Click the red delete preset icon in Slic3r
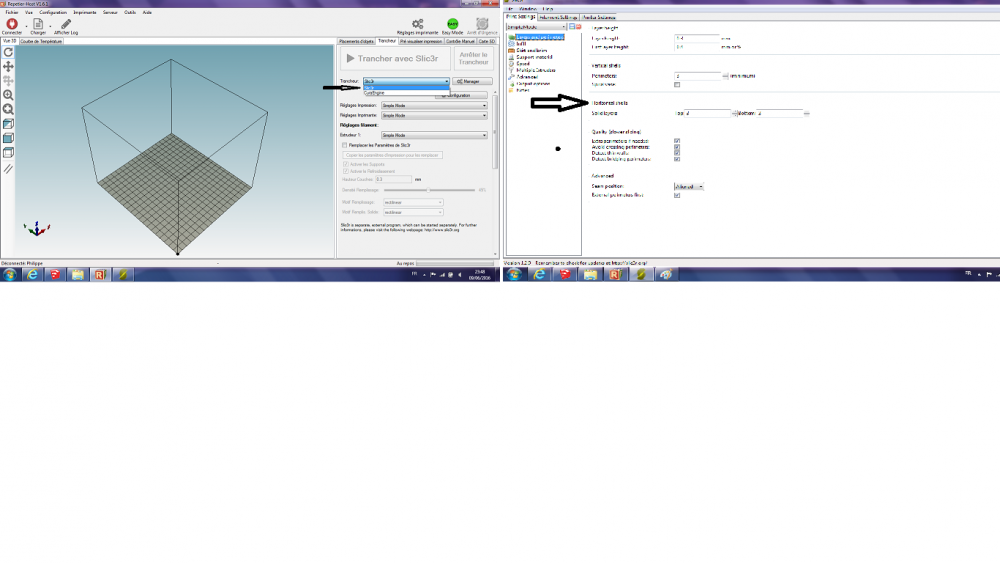Viewport: 1000px width, 563px height. coord(578,27)
